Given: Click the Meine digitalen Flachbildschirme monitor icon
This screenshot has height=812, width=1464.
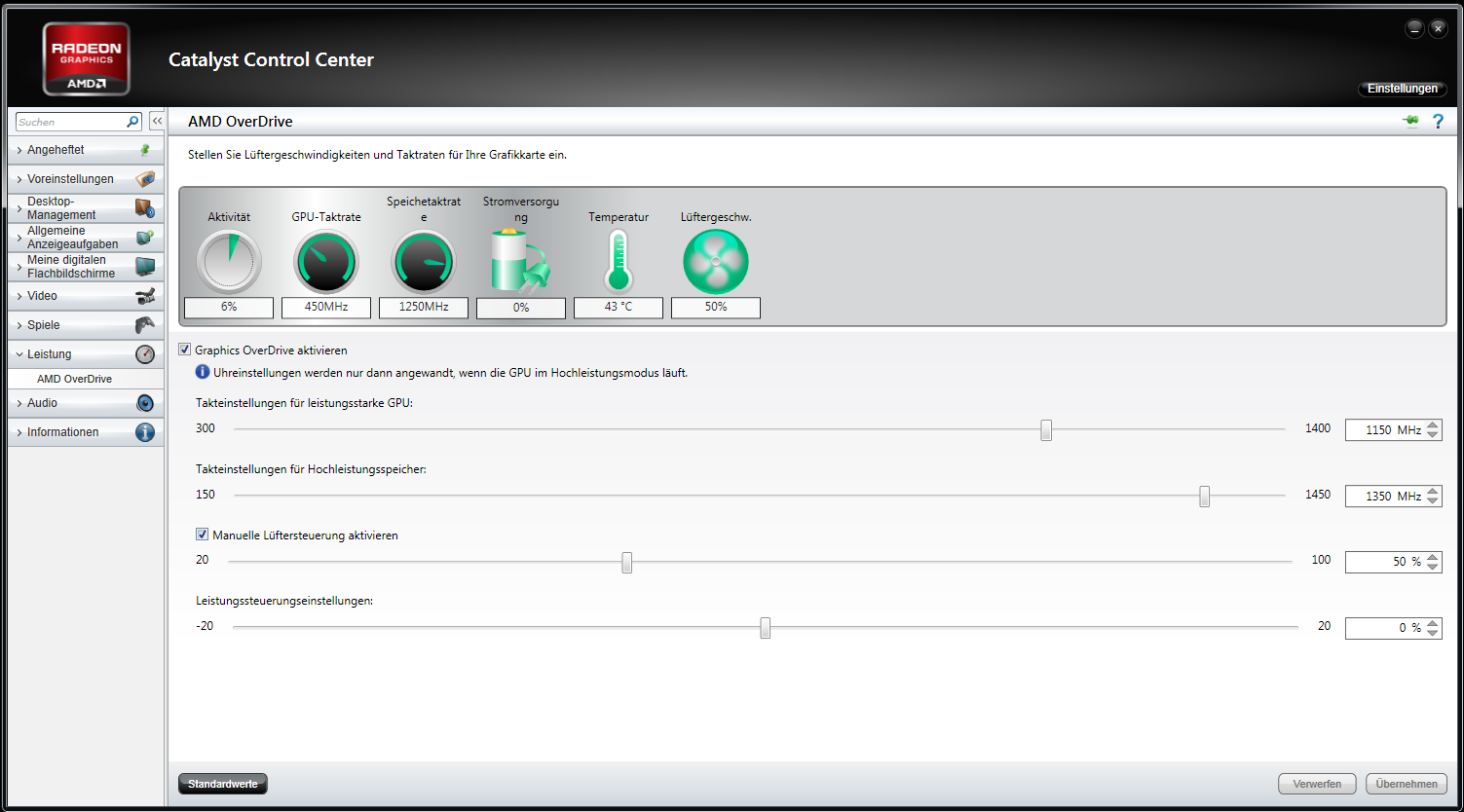Looking at the screenshot, I should [145, 267].
